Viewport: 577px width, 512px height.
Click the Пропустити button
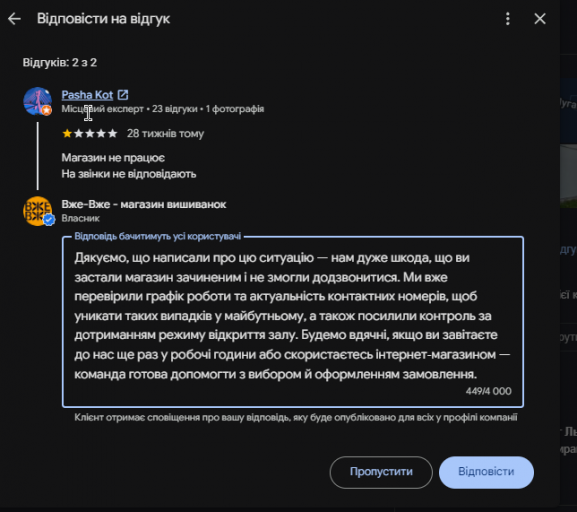pyautogui.click(x=381, y=472)
